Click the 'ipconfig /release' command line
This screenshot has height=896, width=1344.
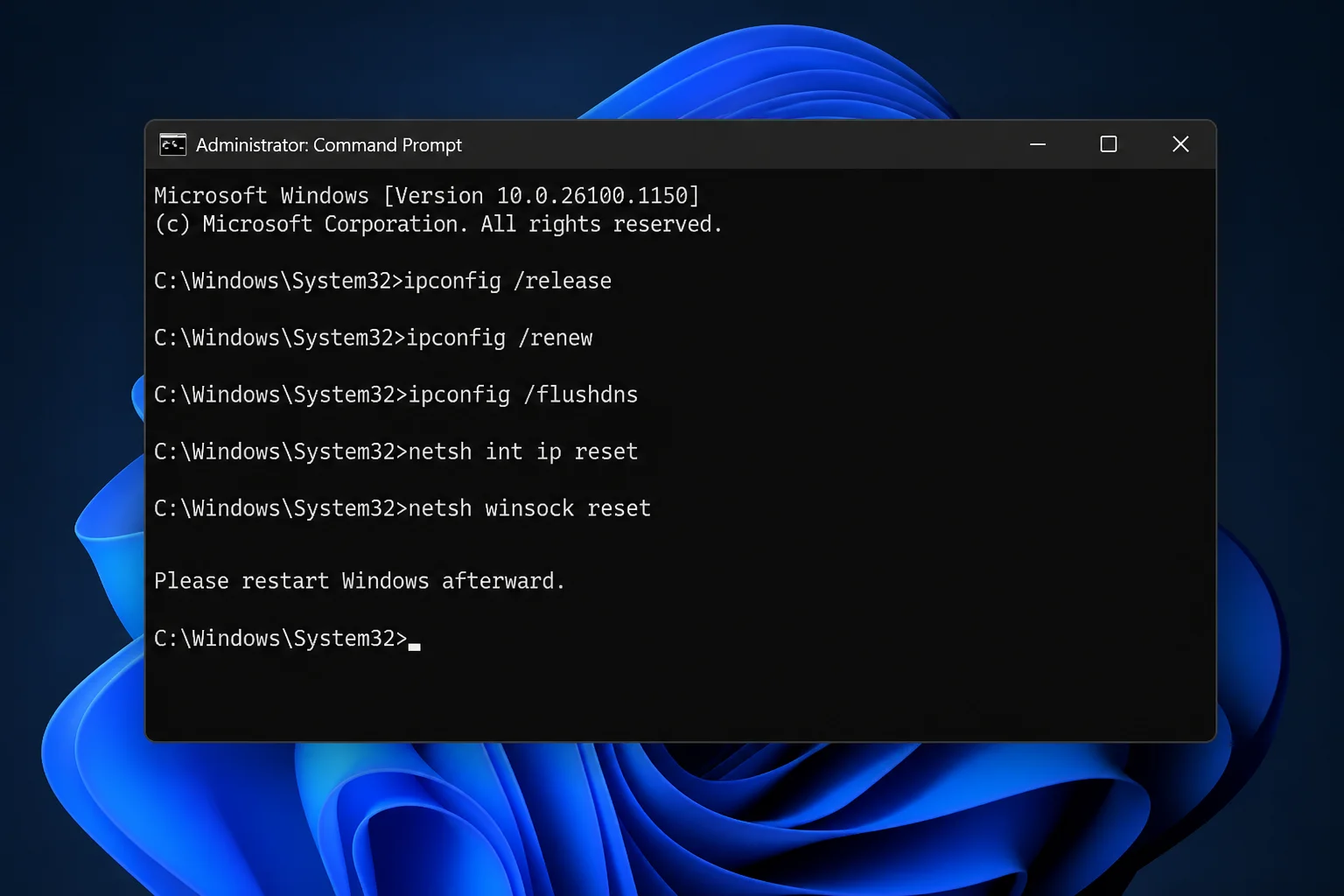383,282
